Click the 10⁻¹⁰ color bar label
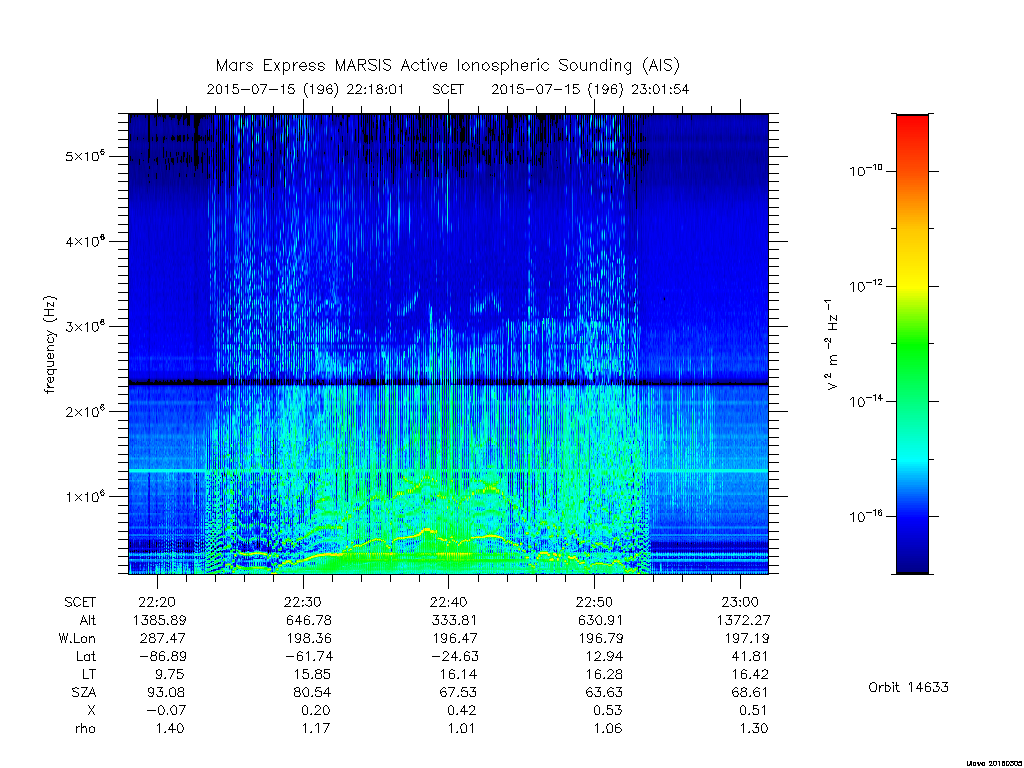Viewport: 1024px width, 768px height. [x=865, y=171]
